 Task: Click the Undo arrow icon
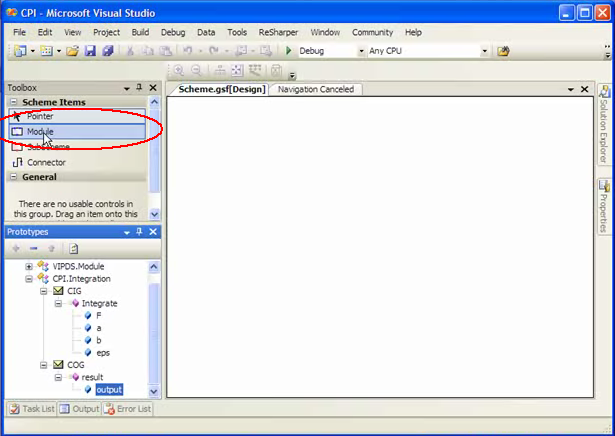click(187, 51)
